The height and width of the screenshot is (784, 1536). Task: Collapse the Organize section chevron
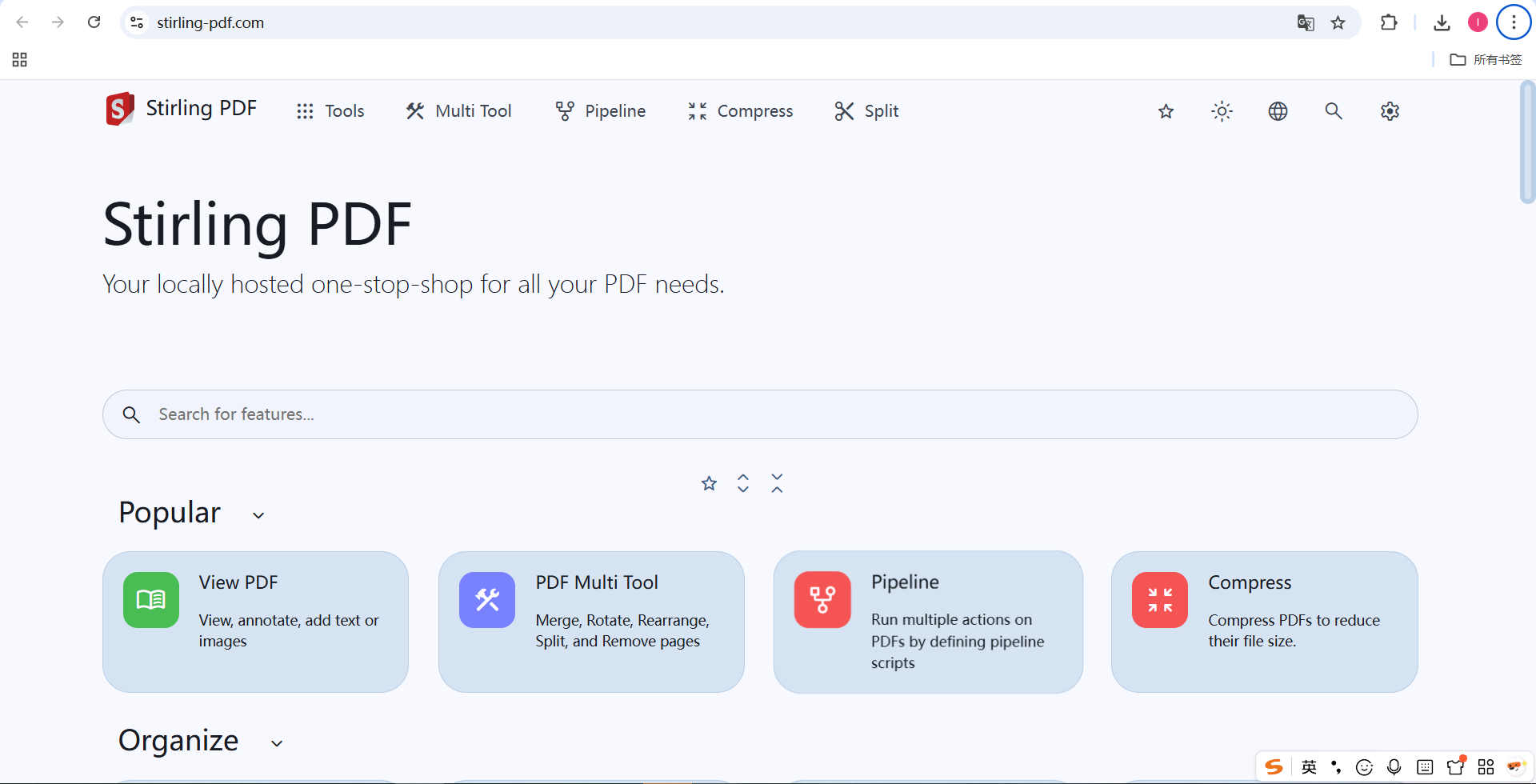click(277, 743)
